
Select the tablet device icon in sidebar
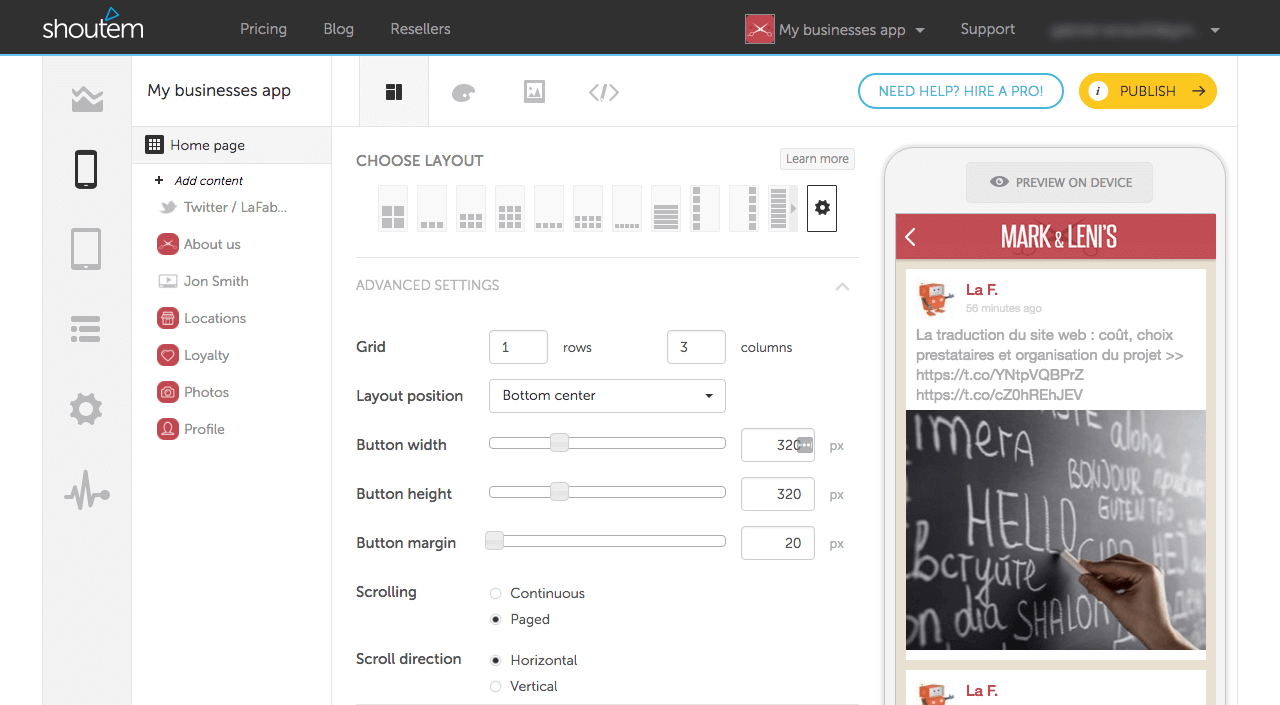[86, 249]
